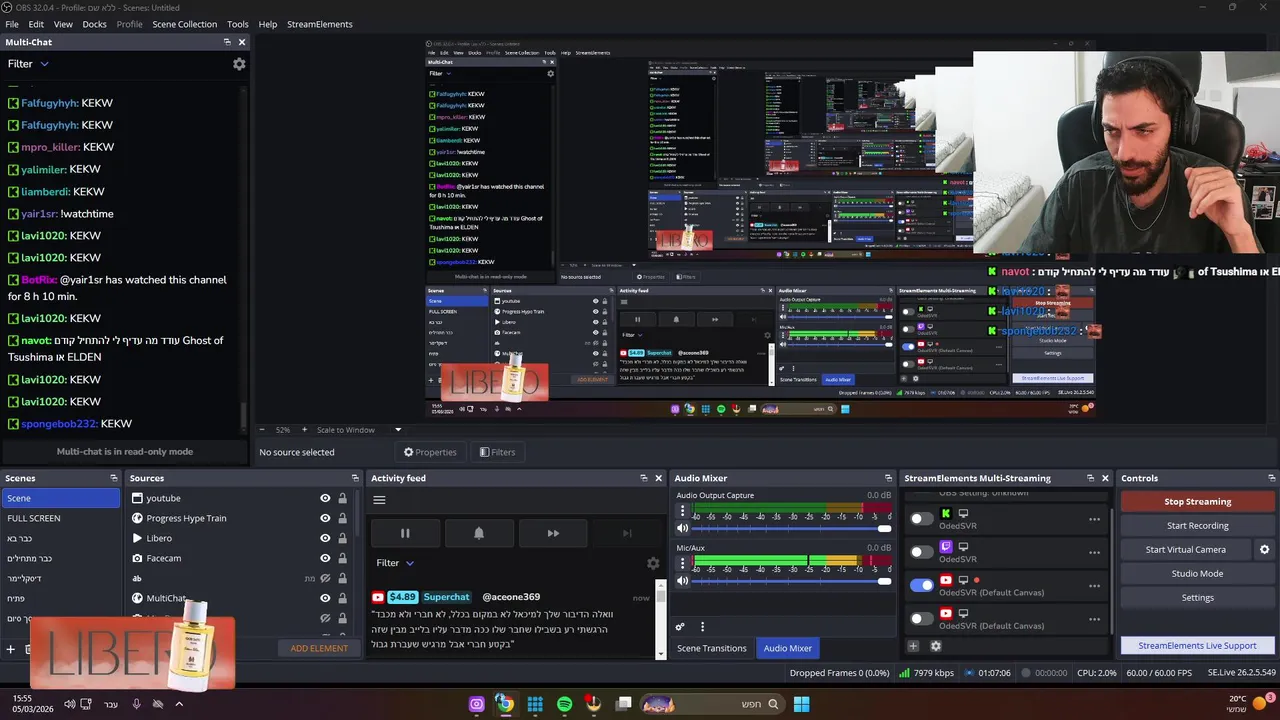Expand the Multi-Chat Filter dropdown
This screenshot has height=720, width=1280.
pos(28,64)
